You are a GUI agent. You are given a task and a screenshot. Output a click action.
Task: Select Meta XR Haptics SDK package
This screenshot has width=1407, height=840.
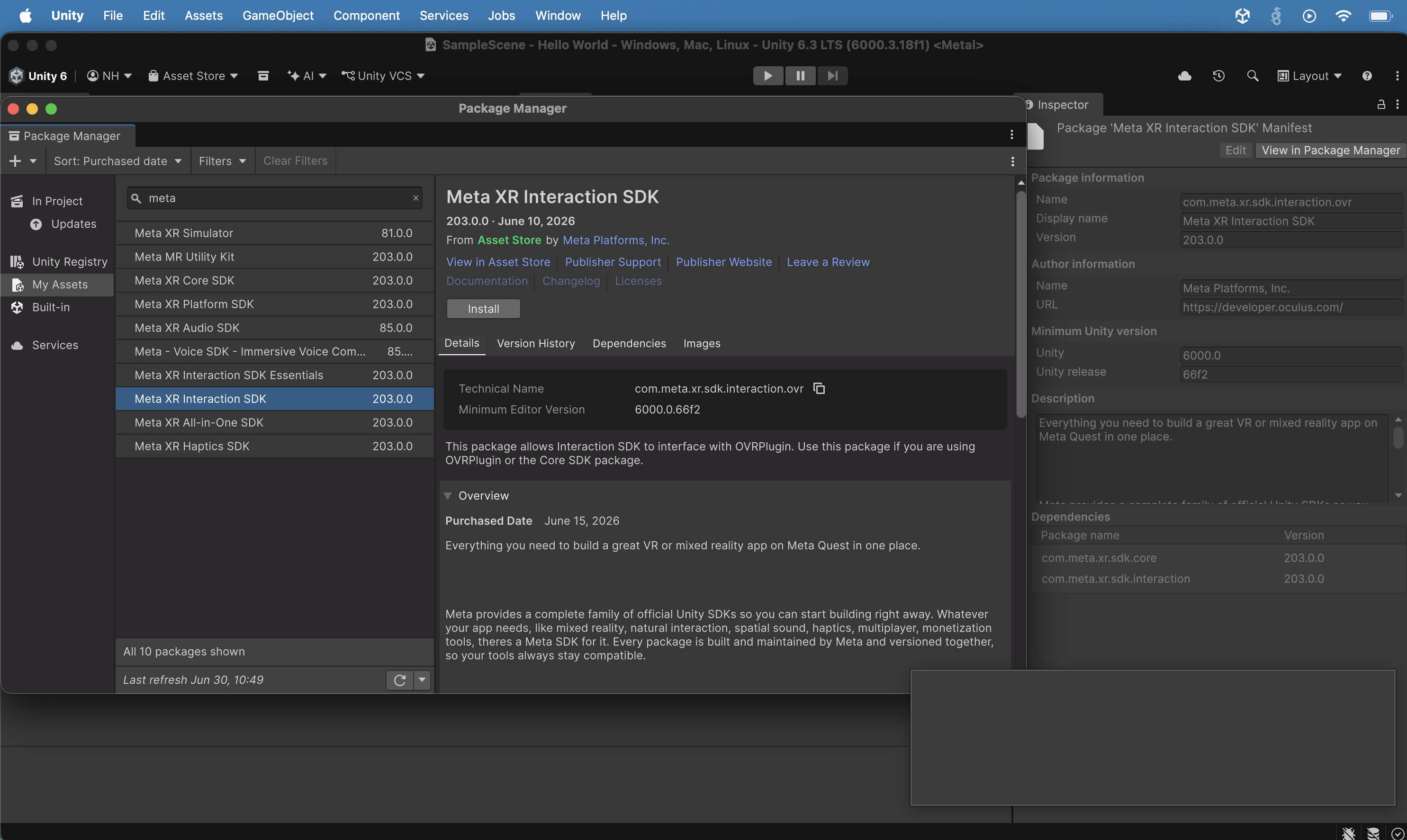(x=275, y=446)
